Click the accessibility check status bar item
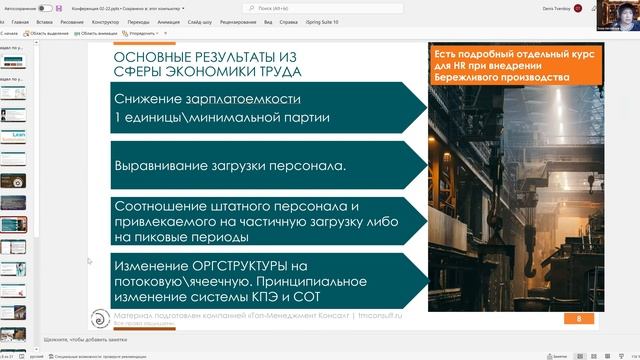This screenshot has height=360, width=640. (x=98, y=356)
